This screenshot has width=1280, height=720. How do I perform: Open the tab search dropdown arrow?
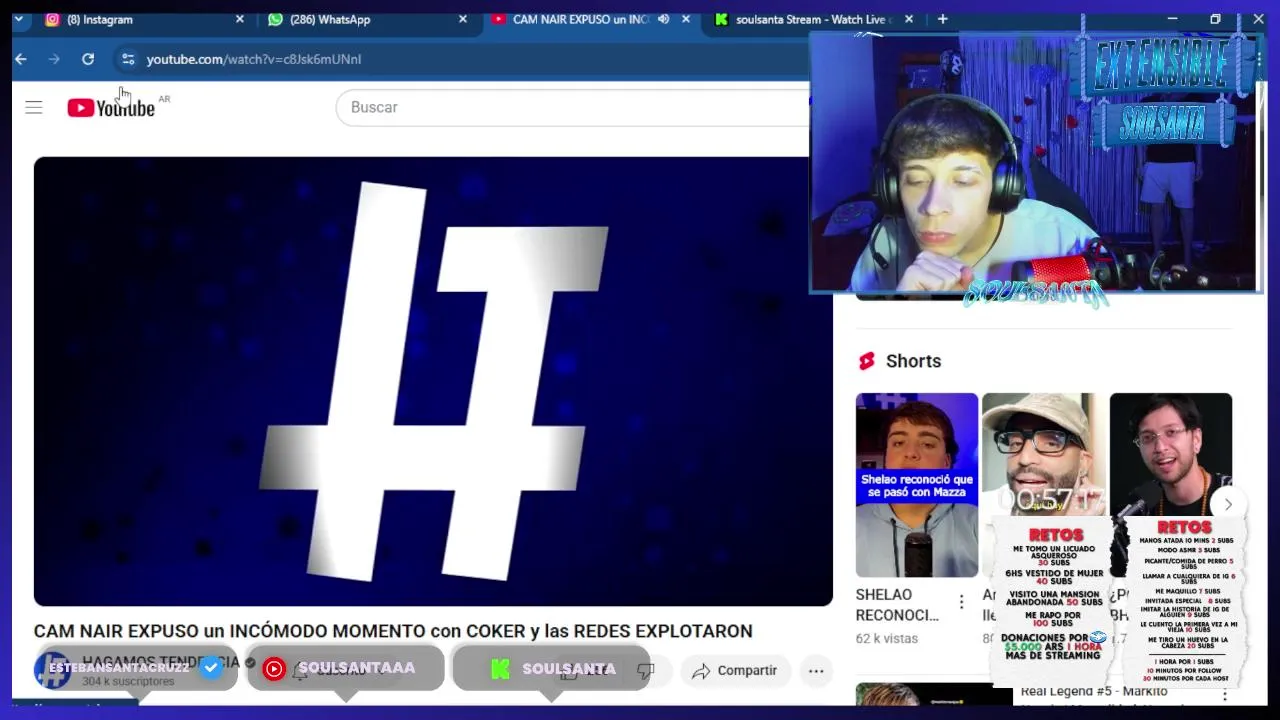point(18,19)
